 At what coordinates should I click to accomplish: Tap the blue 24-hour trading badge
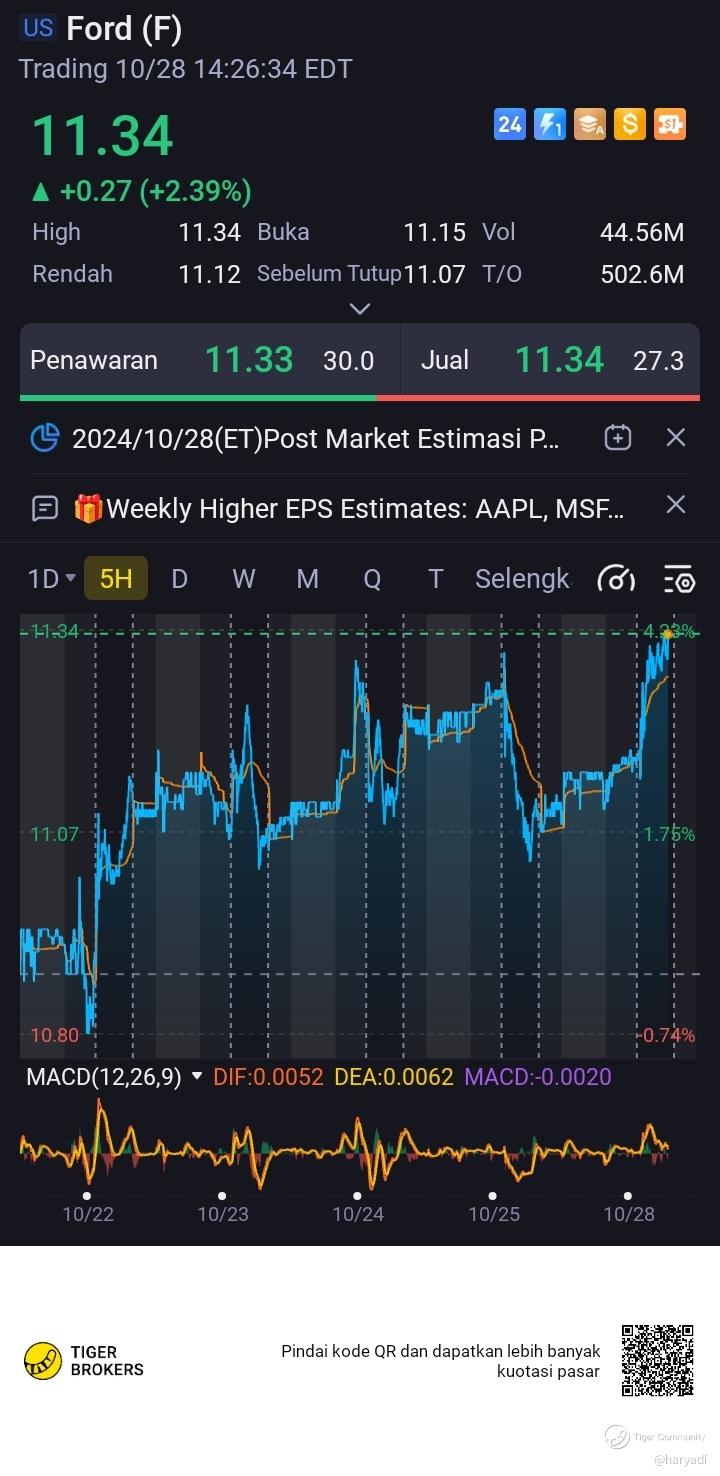(x=510, y=124)
